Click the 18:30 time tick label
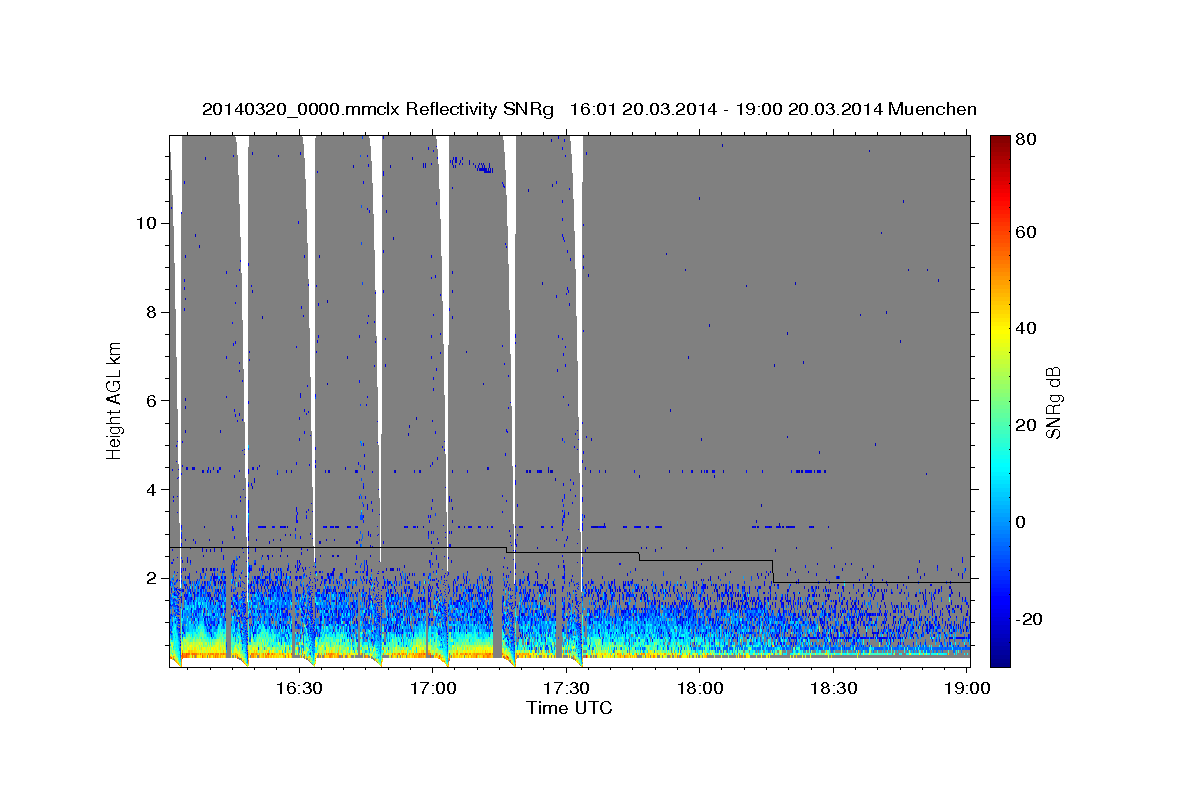This screenshot has width=1200, height=800. [x=834, y=688]
